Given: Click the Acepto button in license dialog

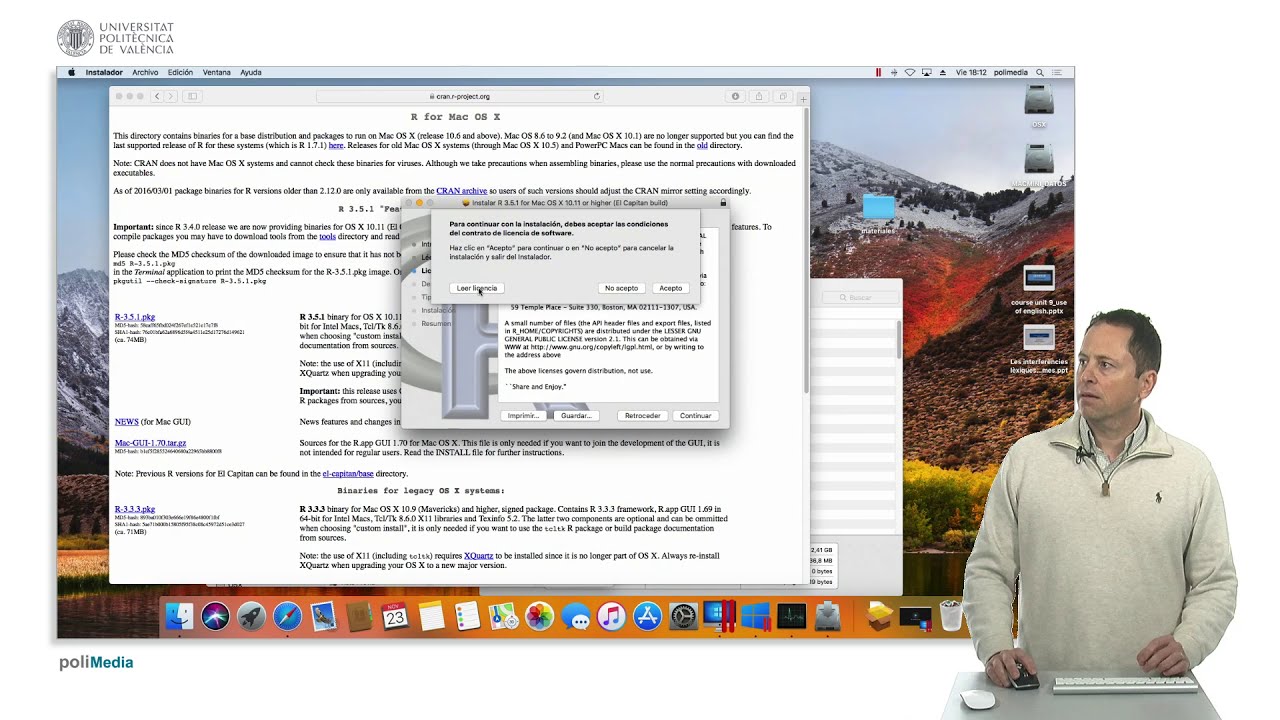Looking at the screenshot, I should (x=670, y=288).
